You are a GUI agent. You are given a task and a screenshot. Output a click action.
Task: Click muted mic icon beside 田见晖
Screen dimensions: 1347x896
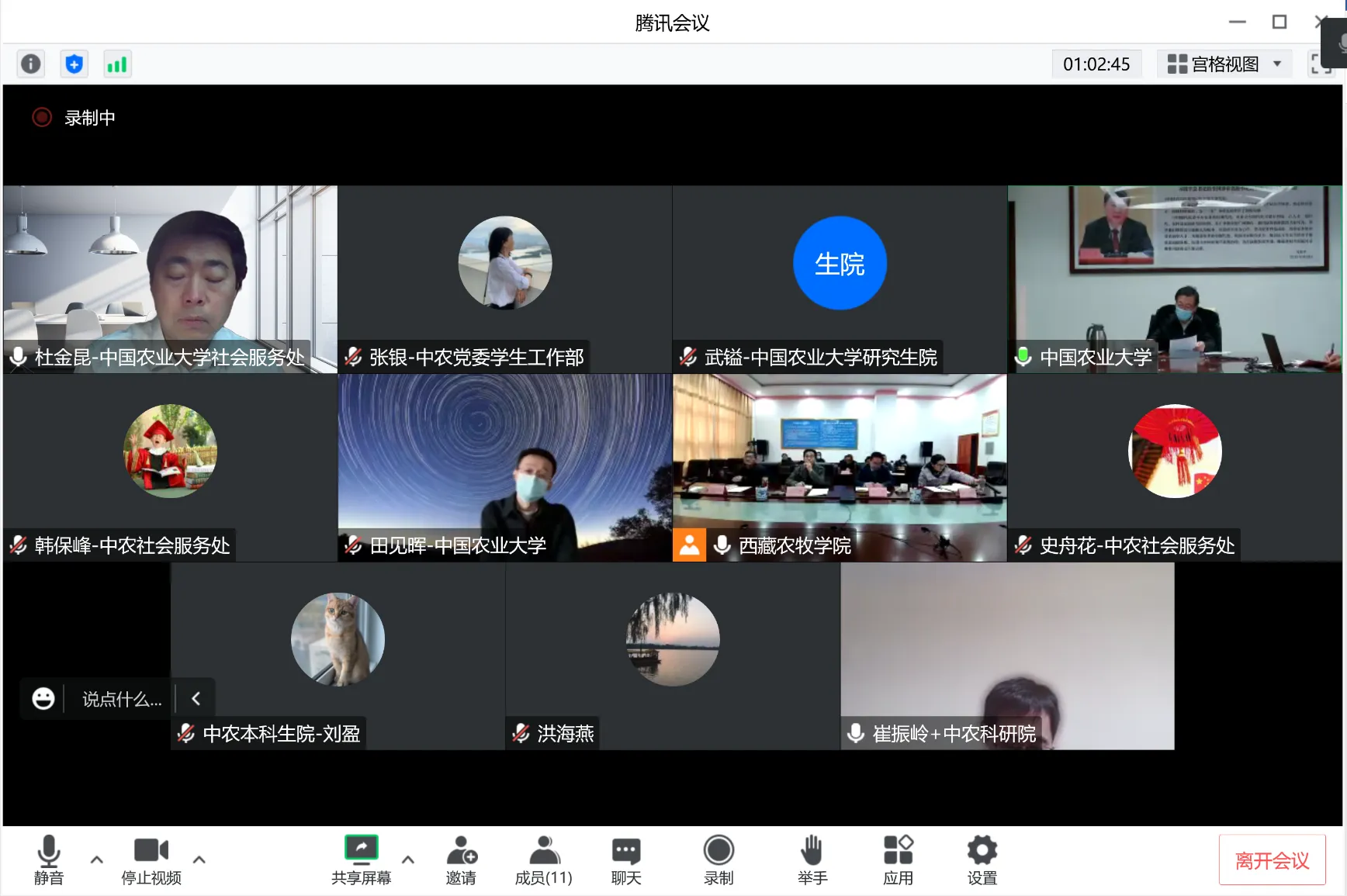[353, 545]
